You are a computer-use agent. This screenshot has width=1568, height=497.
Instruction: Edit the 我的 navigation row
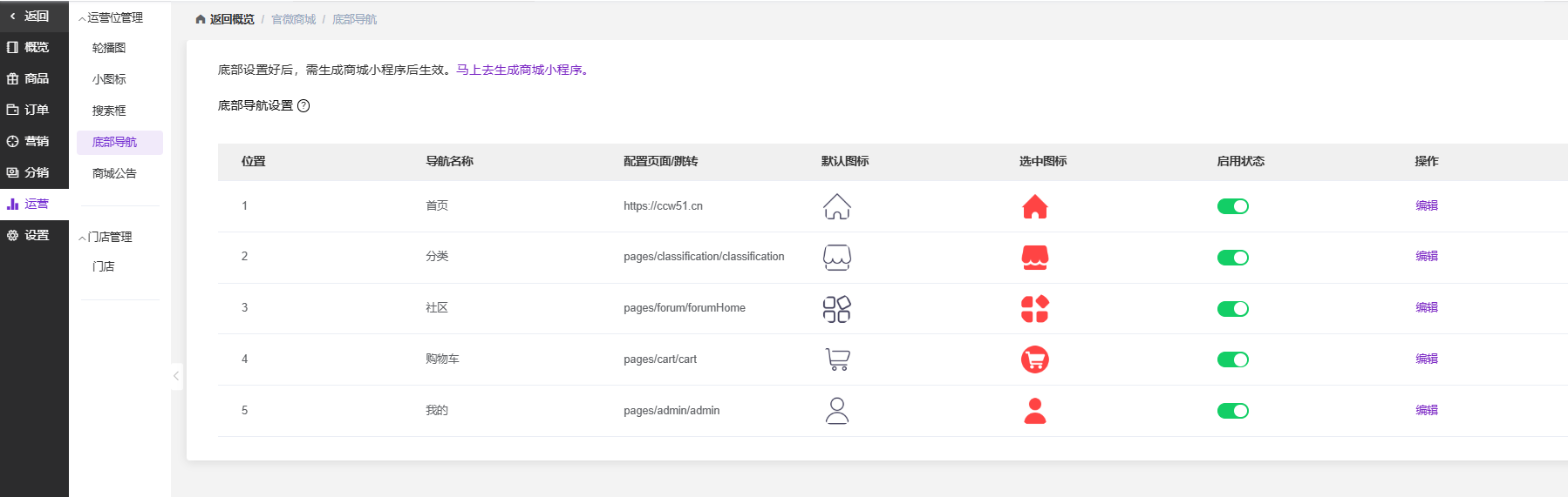(x=1427, y=410)
